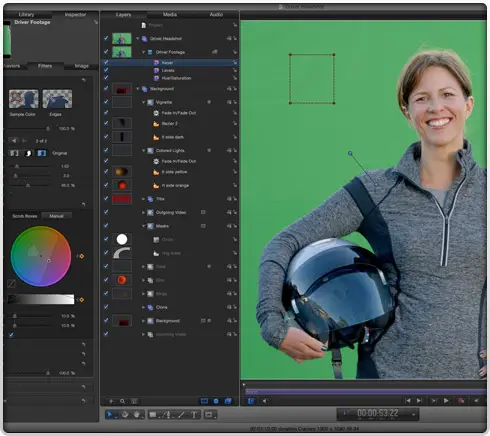Open the Layers tab

[123, 15]
